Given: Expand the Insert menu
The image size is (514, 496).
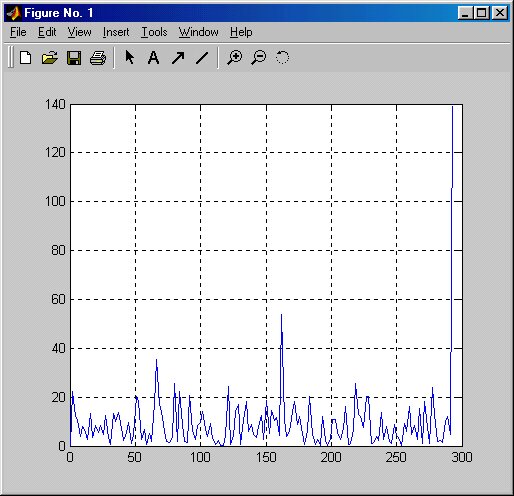Looking at the screenshot, I should [x=116, y=32].
